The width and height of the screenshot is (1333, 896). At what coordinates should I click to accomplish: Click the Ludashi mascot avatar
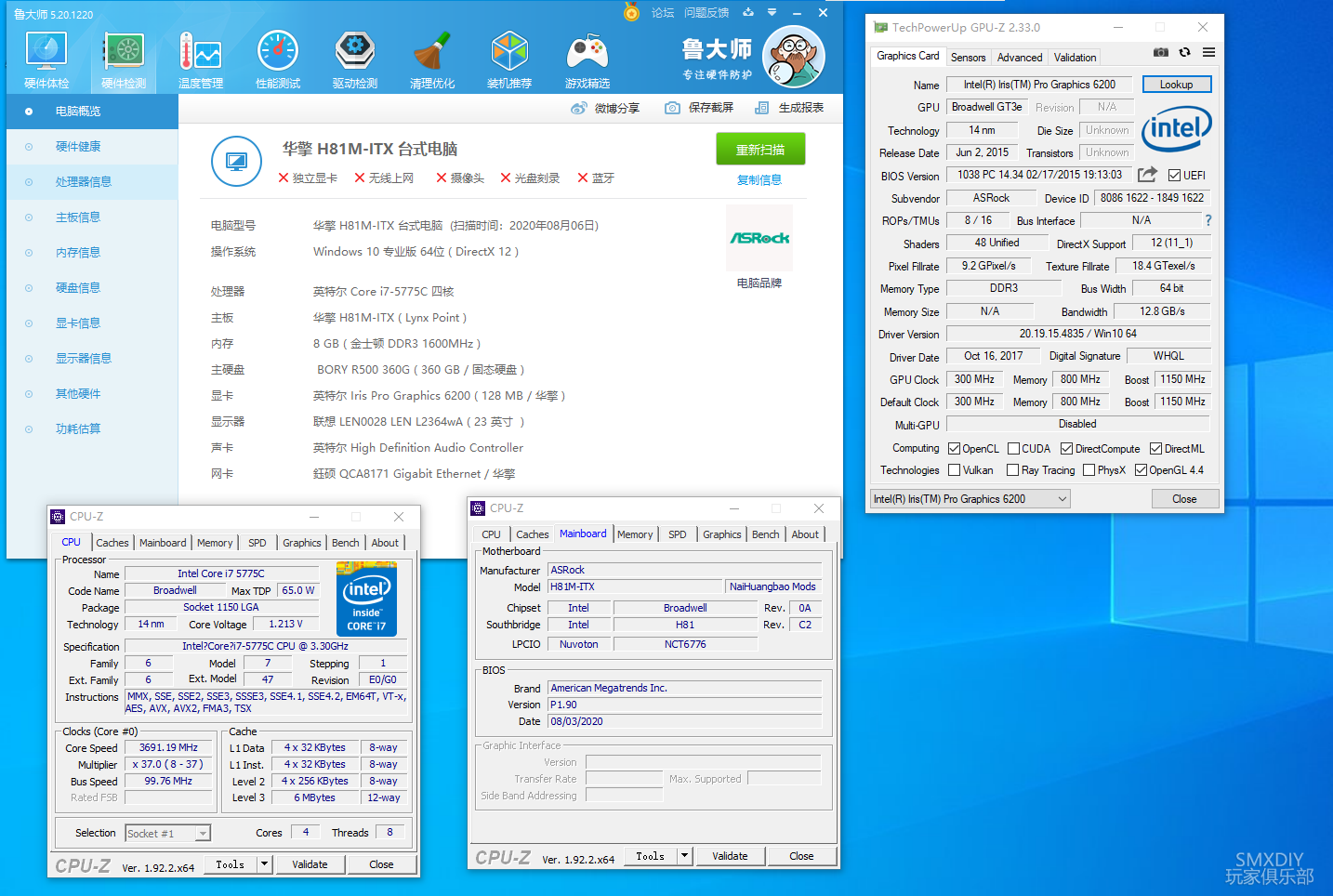pos(793,57)
